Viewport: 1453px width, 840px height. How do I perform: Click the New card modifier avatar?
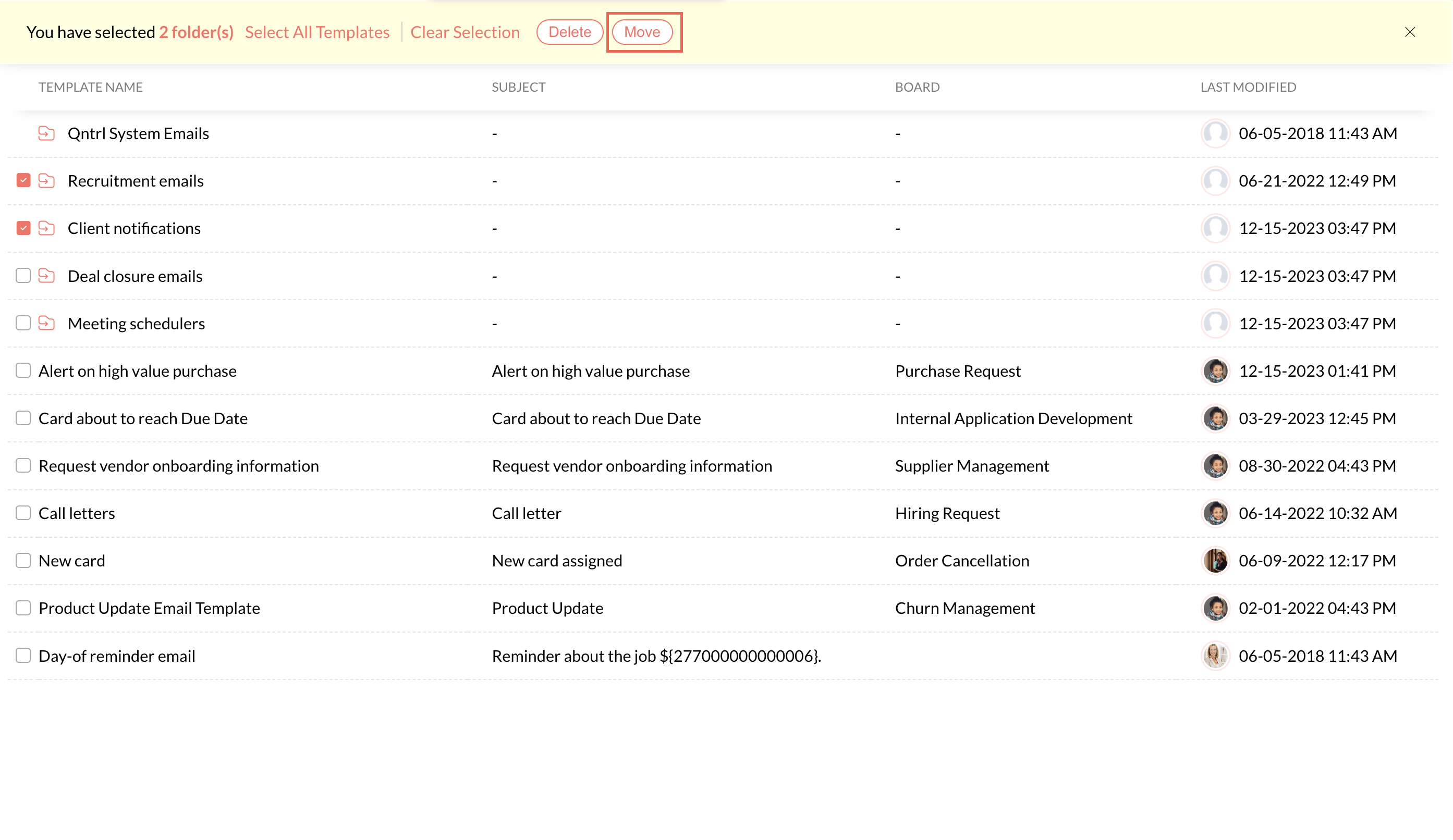click(x=1215, y=561)
